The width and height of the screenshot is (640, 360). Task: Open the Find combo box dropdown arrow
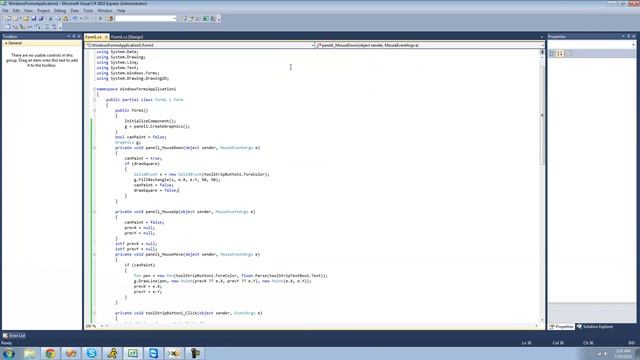pyautogui.click(x=174, y=18)
